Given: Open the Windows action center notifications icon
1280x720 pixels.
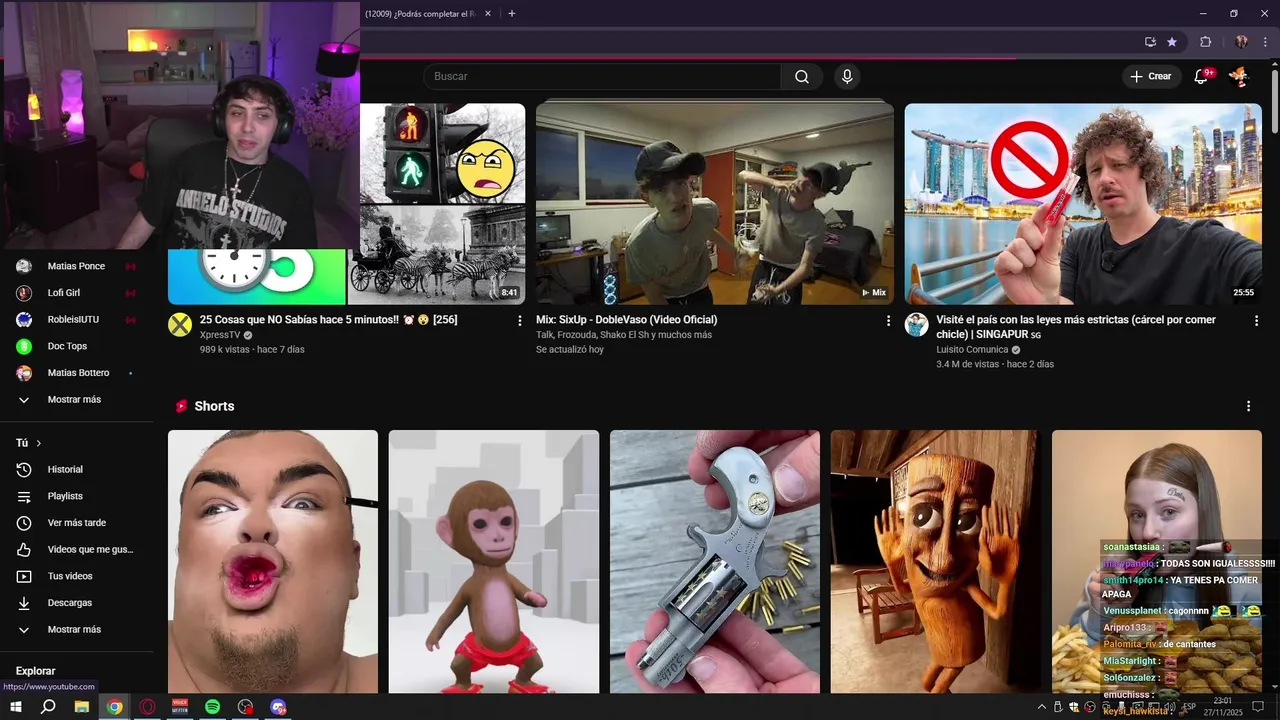Looking at the screenshot, I should [x=1258, y=707].
